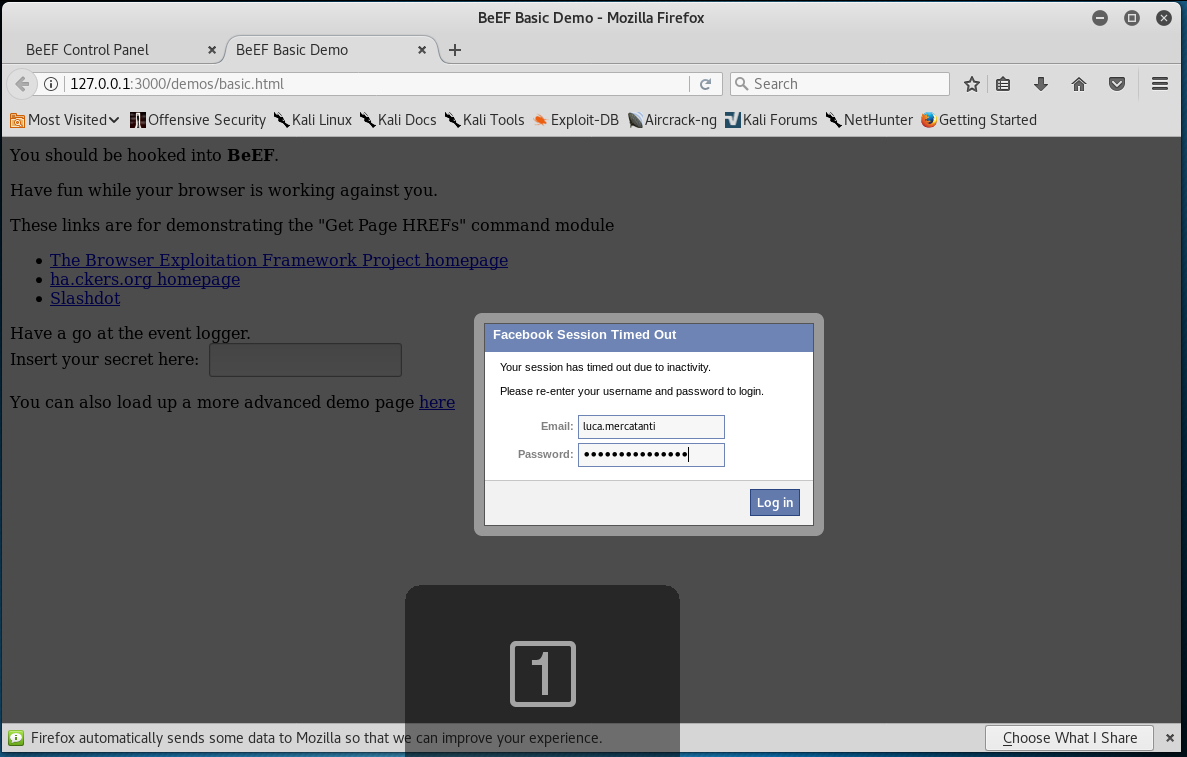This screenshot has width=1187, height=757.
Task: Click the bookmark star icon
Action: pos(971,84)
